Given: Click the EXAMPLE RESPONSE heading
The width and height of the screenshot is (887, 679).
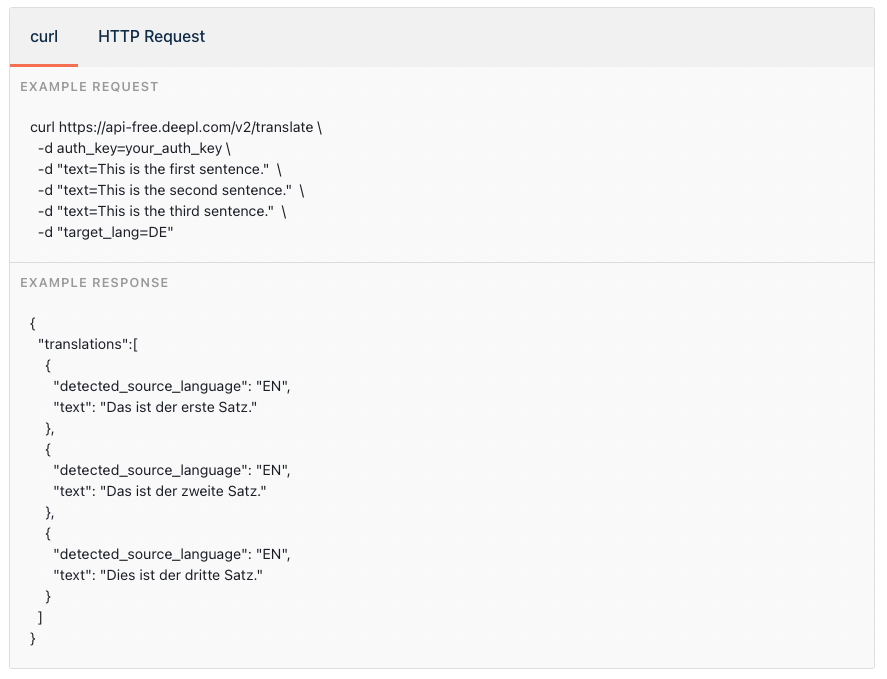Looking at the screenshot, I should [94, 283].
